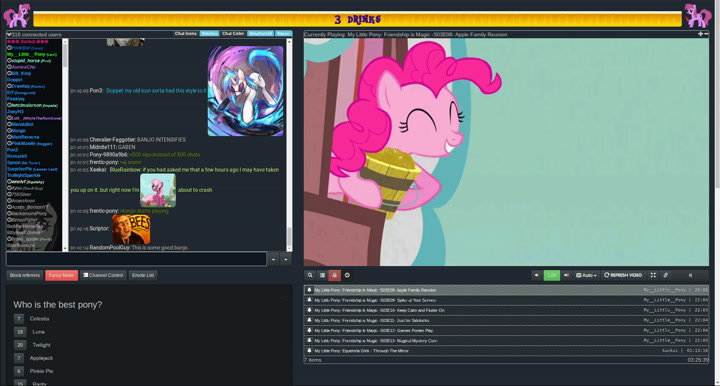The image size is (720, 386).
Task: Click the video player showing Pinkie Pie
Action: tap(506, 152)
